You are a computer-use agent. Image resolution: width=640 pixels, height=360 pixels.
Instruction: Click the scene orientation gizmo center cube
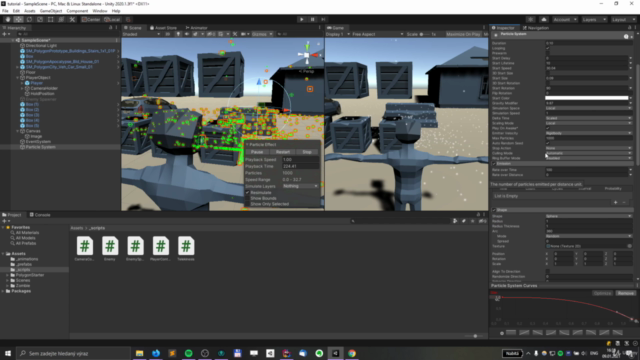click(x=307, y=55)
